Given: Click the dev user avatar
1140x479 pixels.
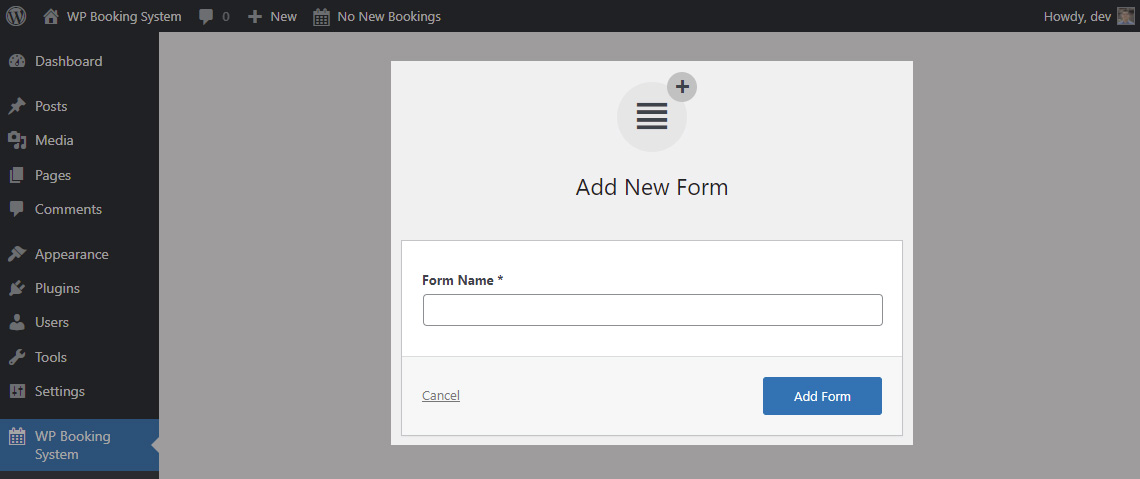Looking at the screenshot, I should tap(1125, 16).
